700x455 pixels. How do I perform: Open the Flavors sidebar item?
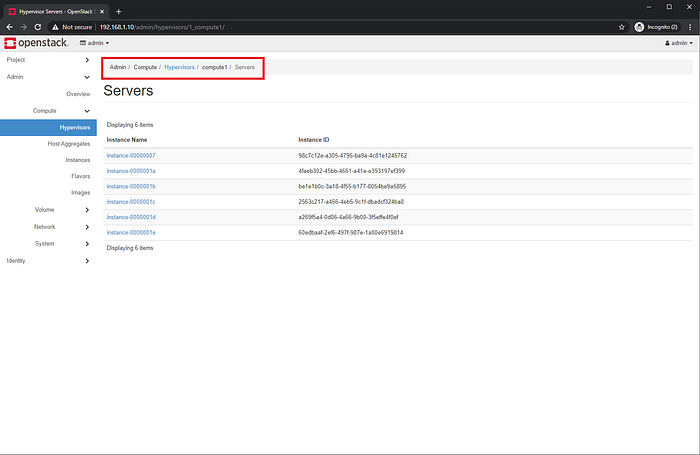[80, 176]
